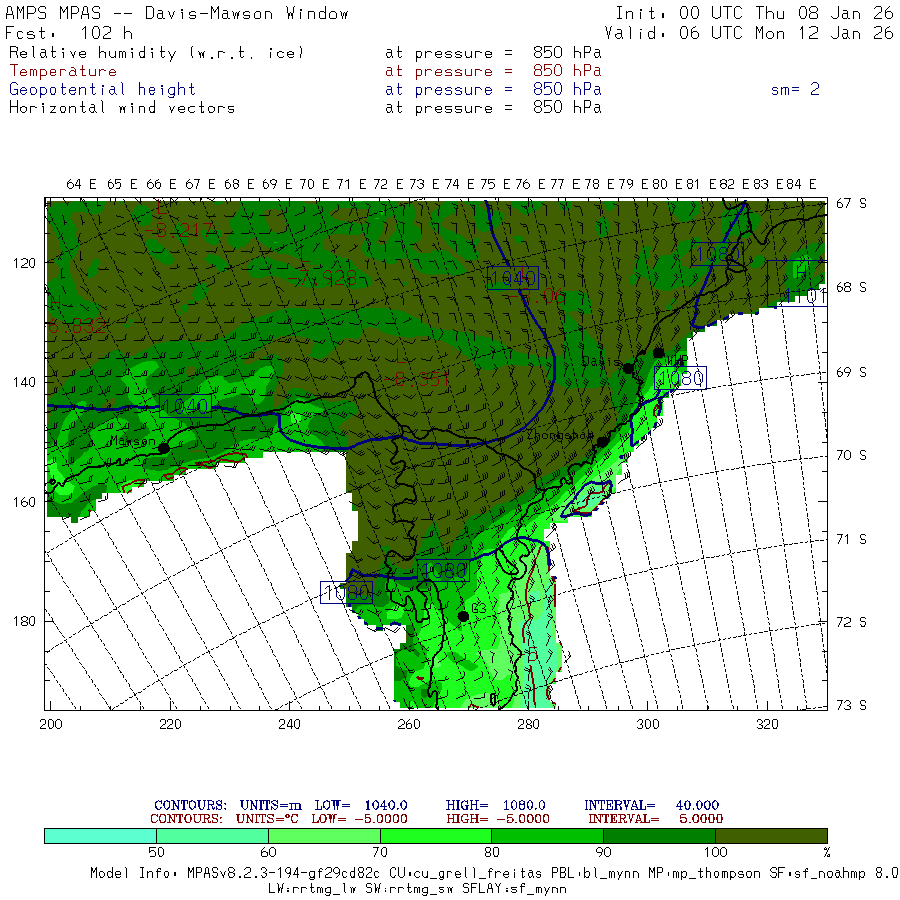Click the 70–80% bright green swatch

(x=436, y=836)
